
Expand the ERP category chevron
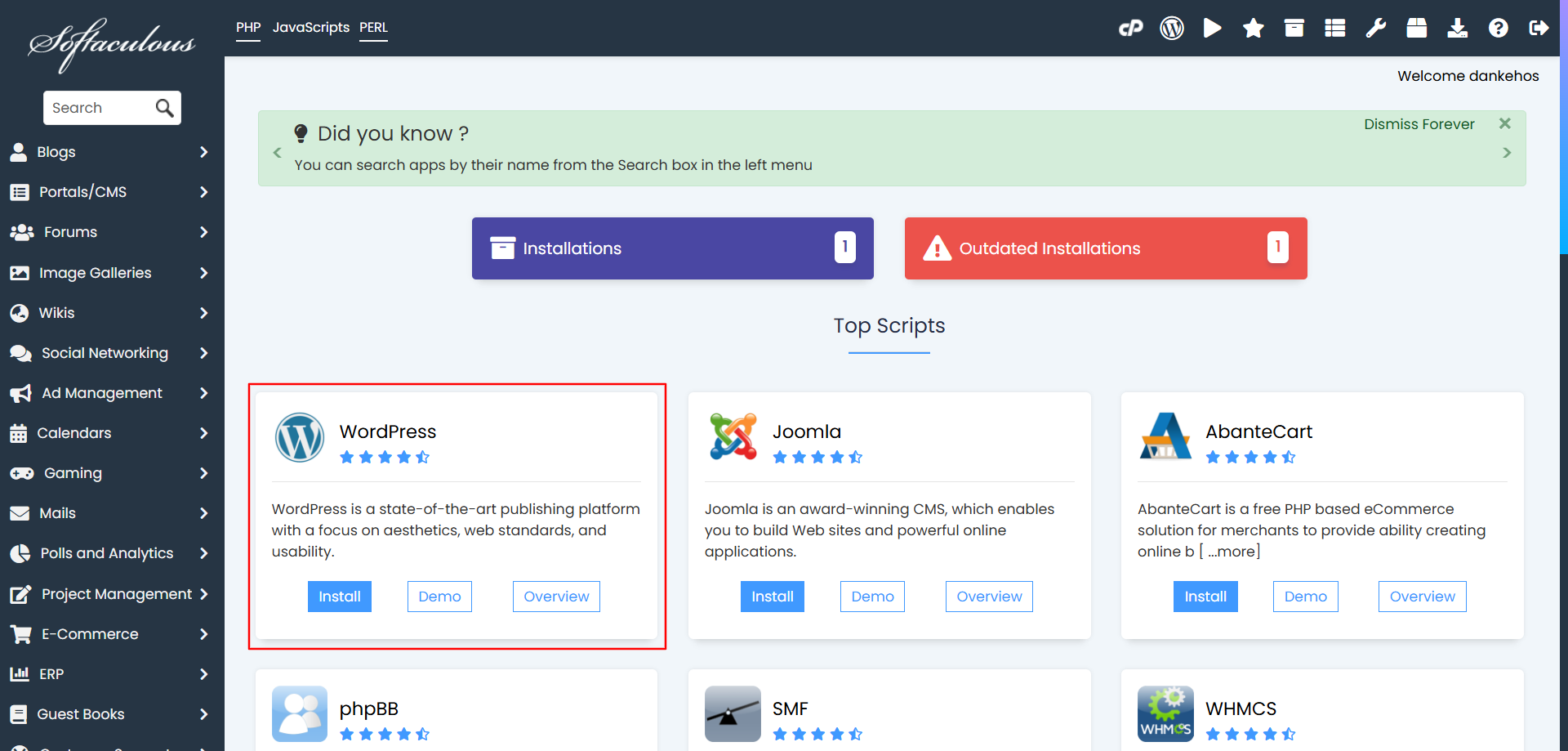pos(203,674)
